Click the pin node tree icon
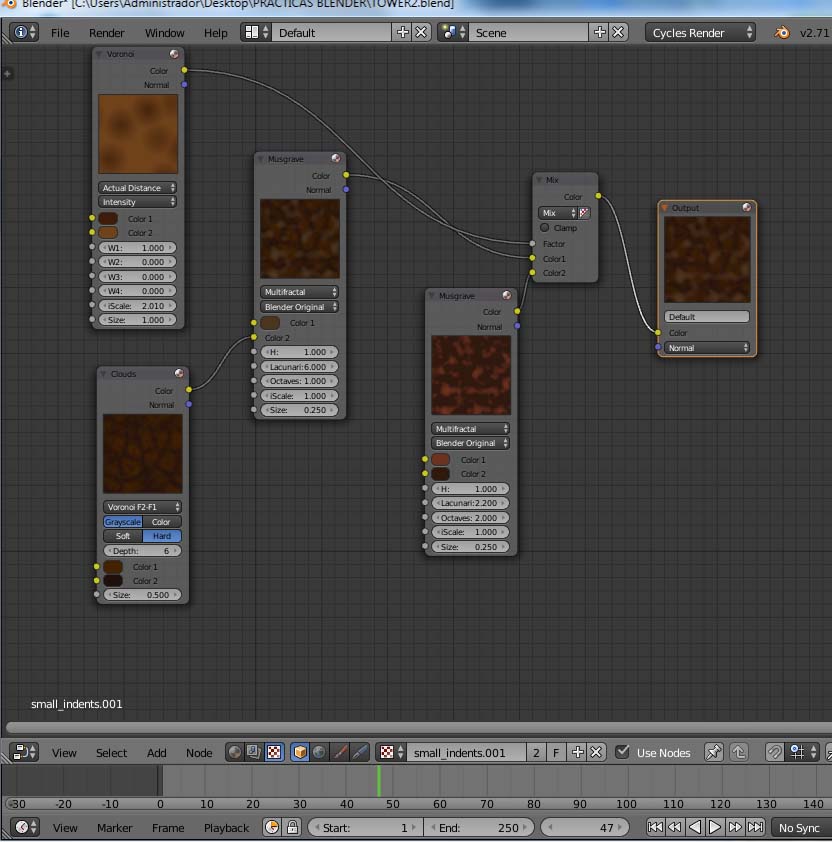 click(x=713, y=752)
